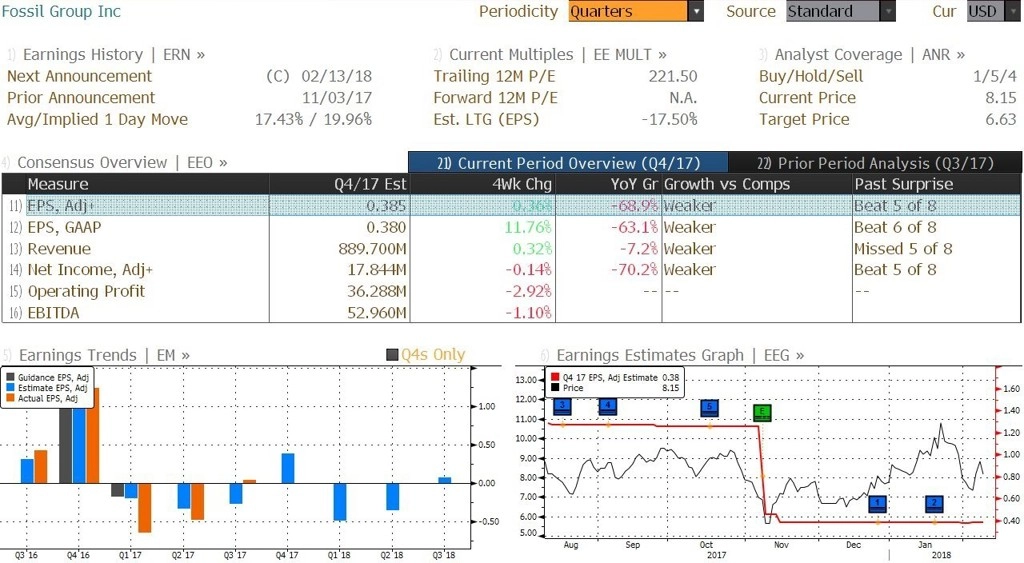Select the Quarters periodicity field

point(628,11)
